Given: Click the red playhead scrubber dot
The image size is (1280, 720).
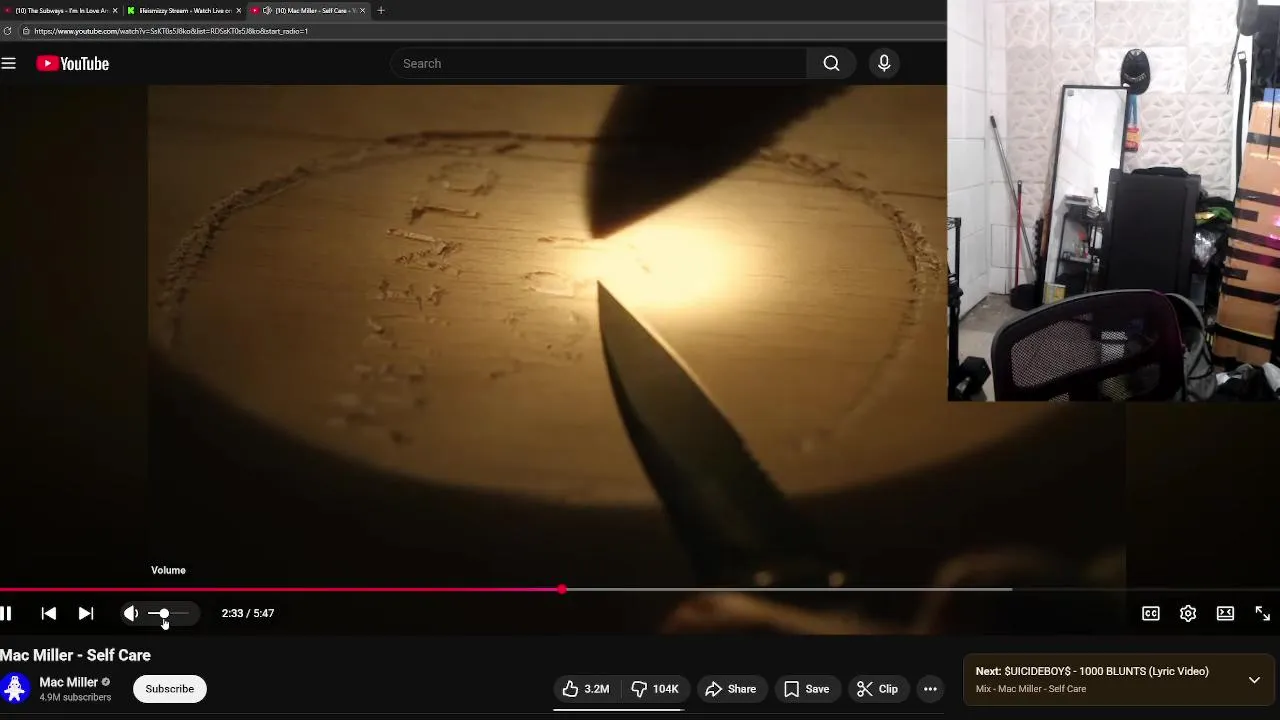Looking at the screenshot, I should 562,589.
